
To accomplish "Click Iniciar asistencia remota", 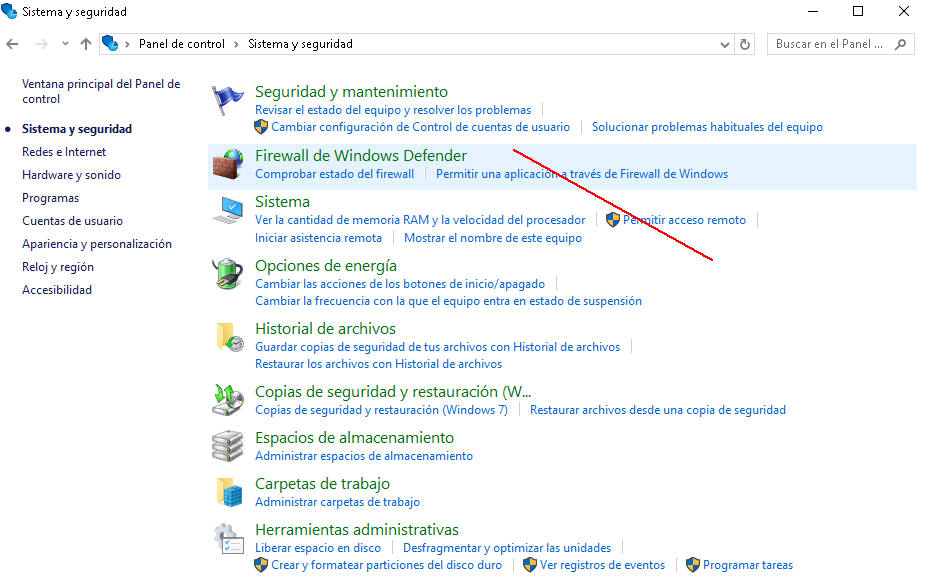I will click(318, 238).
